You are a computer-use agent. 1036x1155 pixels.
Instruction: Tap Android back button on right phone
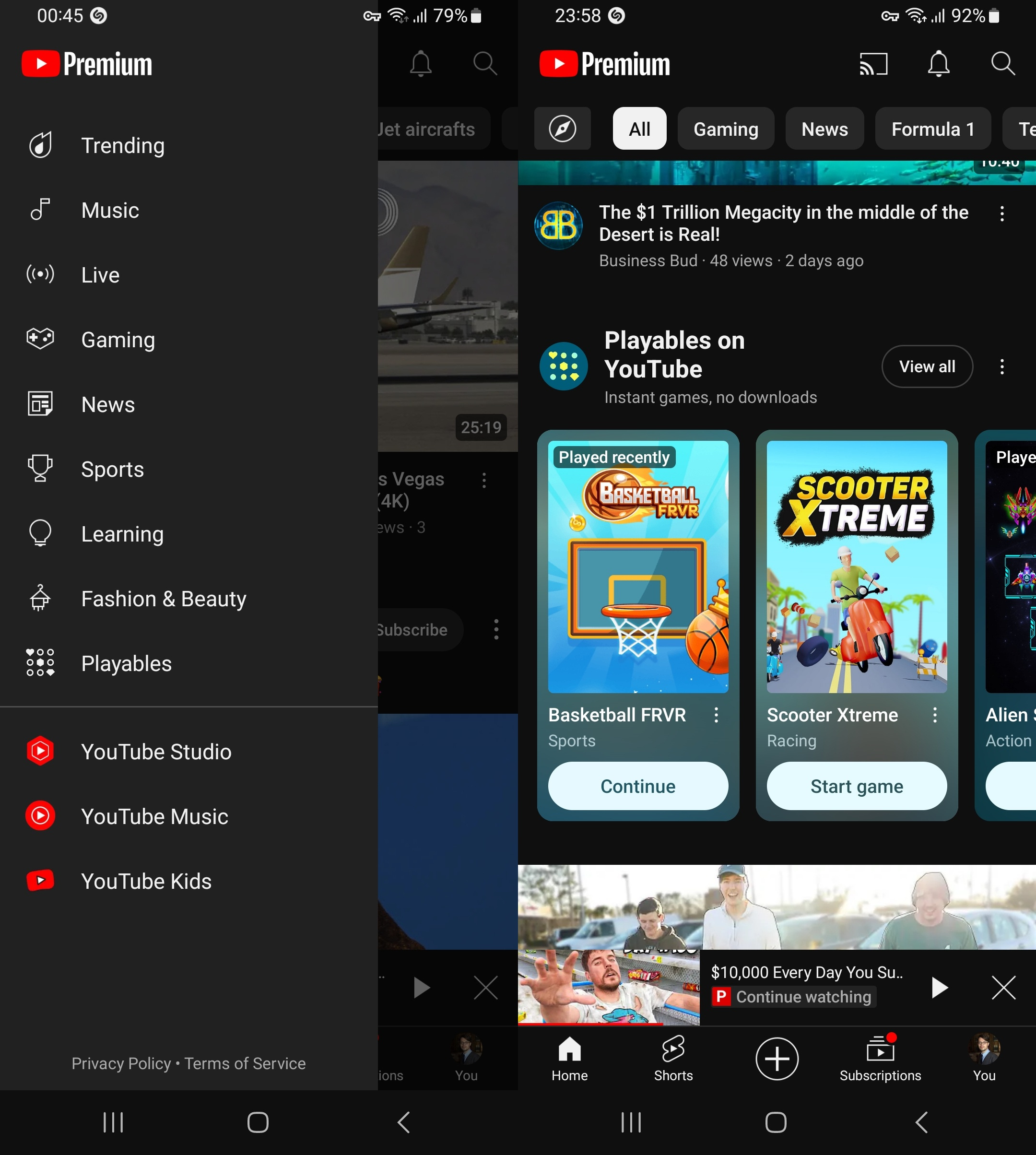[x=921, y=1122]
